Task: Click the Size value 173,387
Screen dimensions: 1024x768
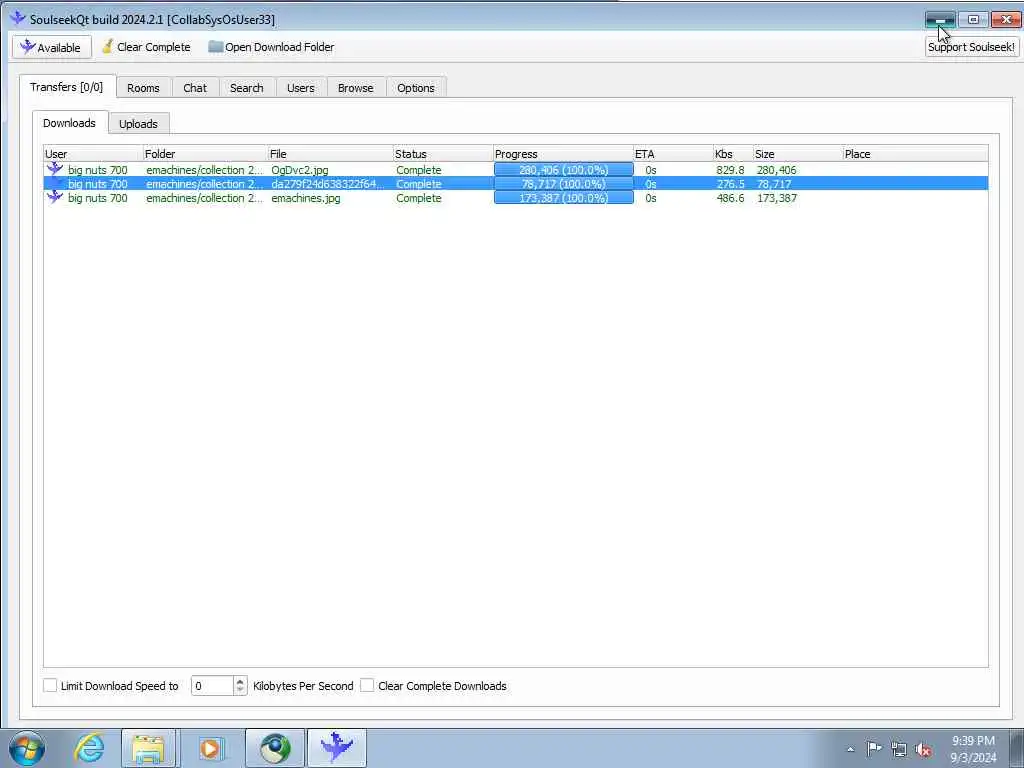Action: pyautogui.click(x=776, y=198)
